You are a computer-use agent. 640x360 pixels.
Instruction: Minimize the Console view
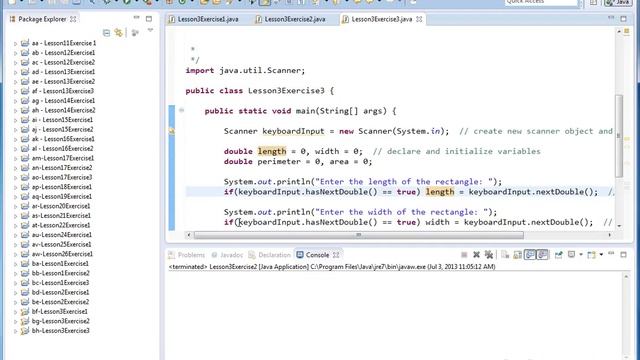tap(611, 253)
